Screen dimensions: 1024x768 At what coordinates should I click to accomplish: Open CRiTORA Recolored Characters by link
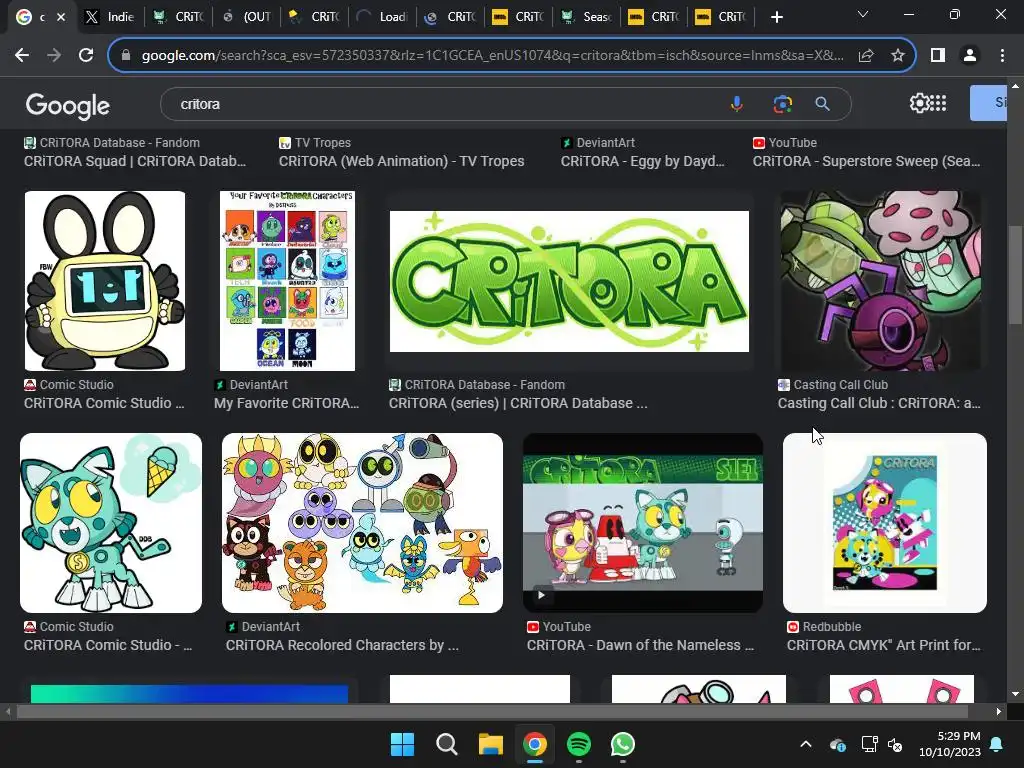point(342,645)
